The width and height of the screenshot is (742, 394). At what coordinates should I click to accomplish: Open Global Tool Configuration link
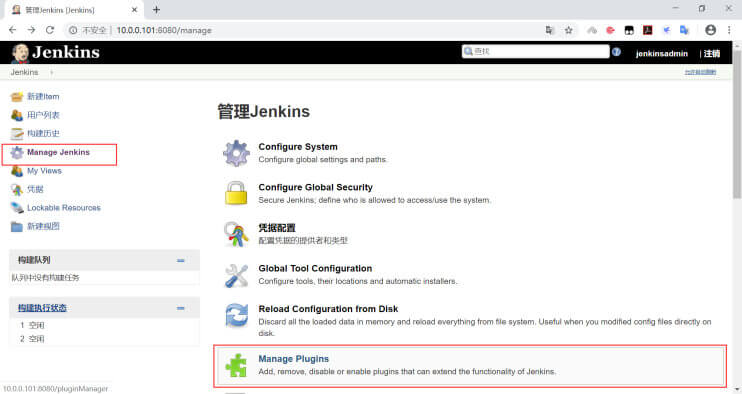315,268
